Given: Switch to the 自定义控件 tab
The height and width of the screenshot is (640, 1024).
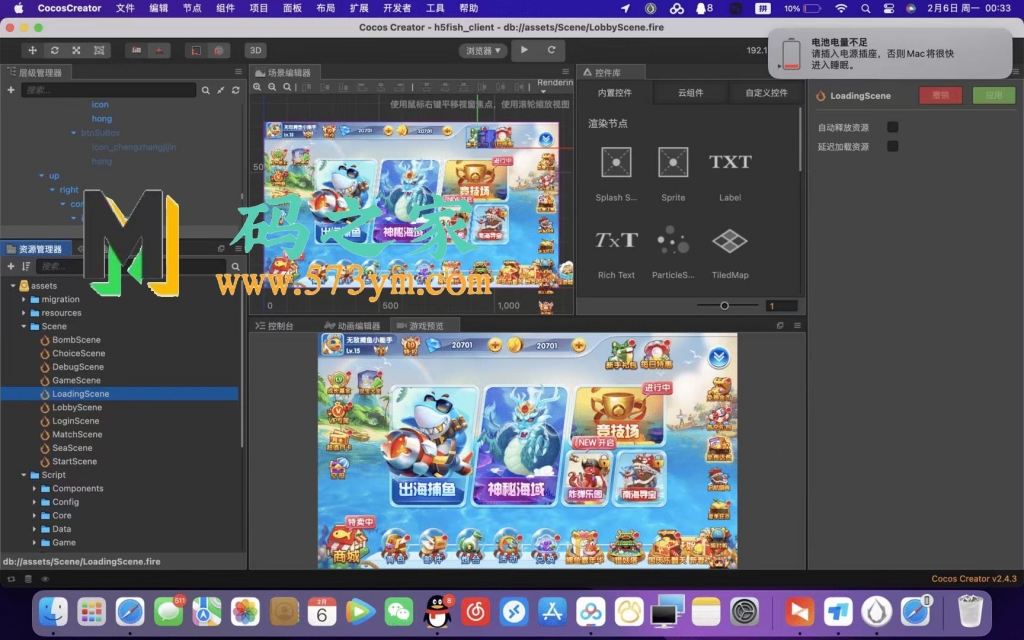Looking at the screenshot, I should coord(766,93).
